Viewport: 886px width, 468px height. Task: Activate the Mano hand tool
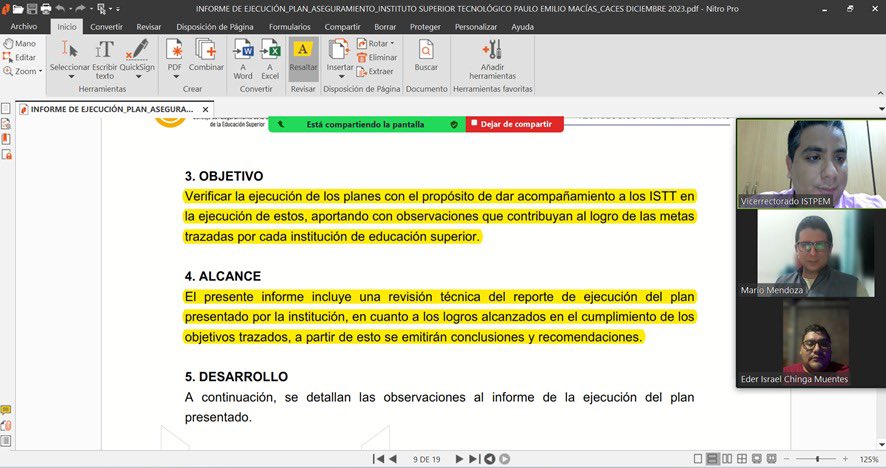[20, 44]
